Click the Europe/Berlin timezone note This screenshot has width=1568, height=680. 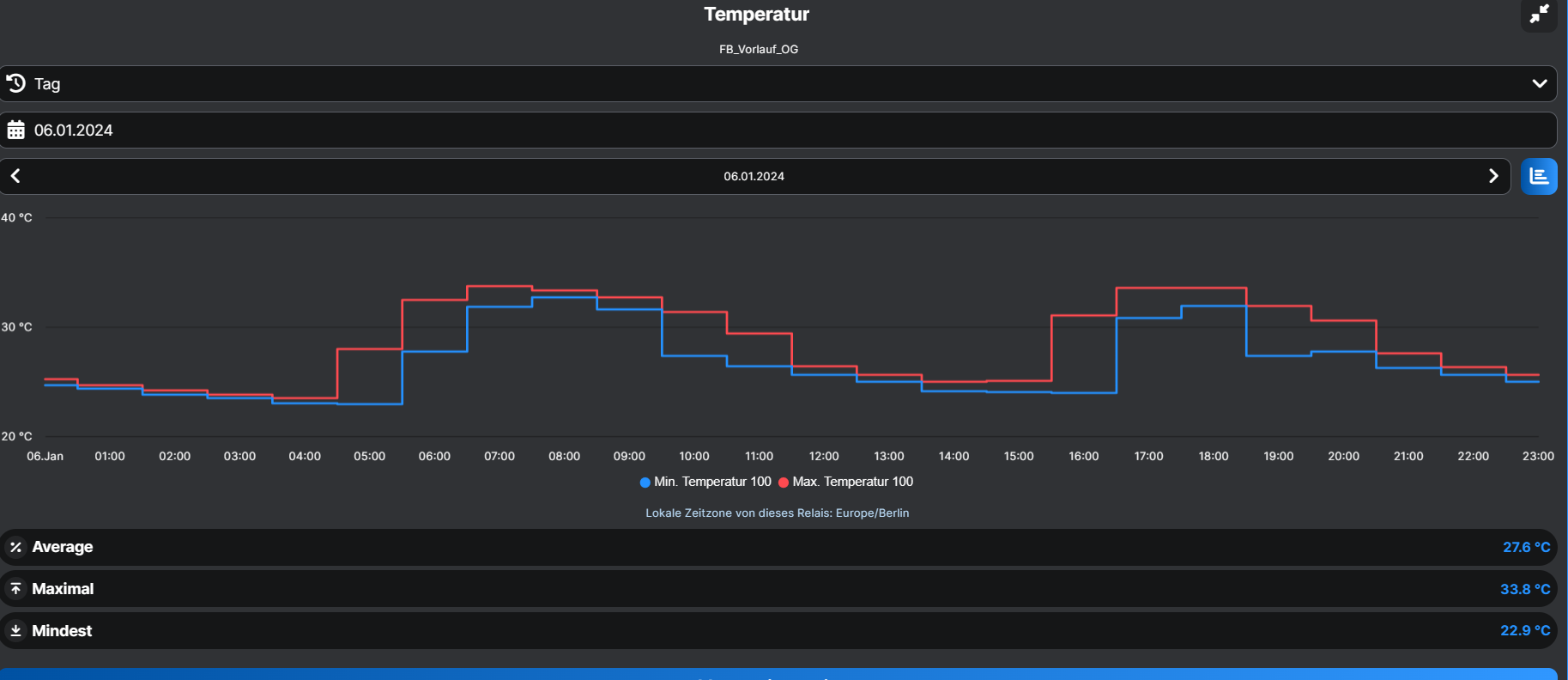click(x=778, y=513)
